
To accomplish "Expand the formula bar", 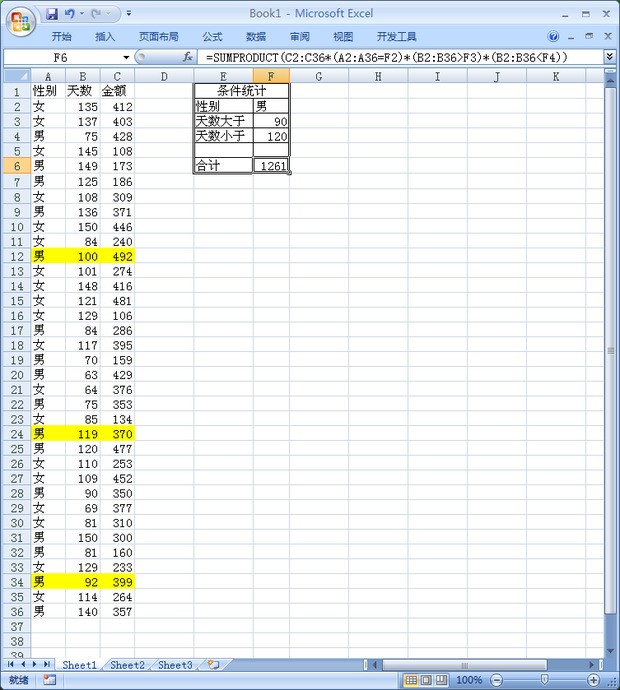I will 609,57.
